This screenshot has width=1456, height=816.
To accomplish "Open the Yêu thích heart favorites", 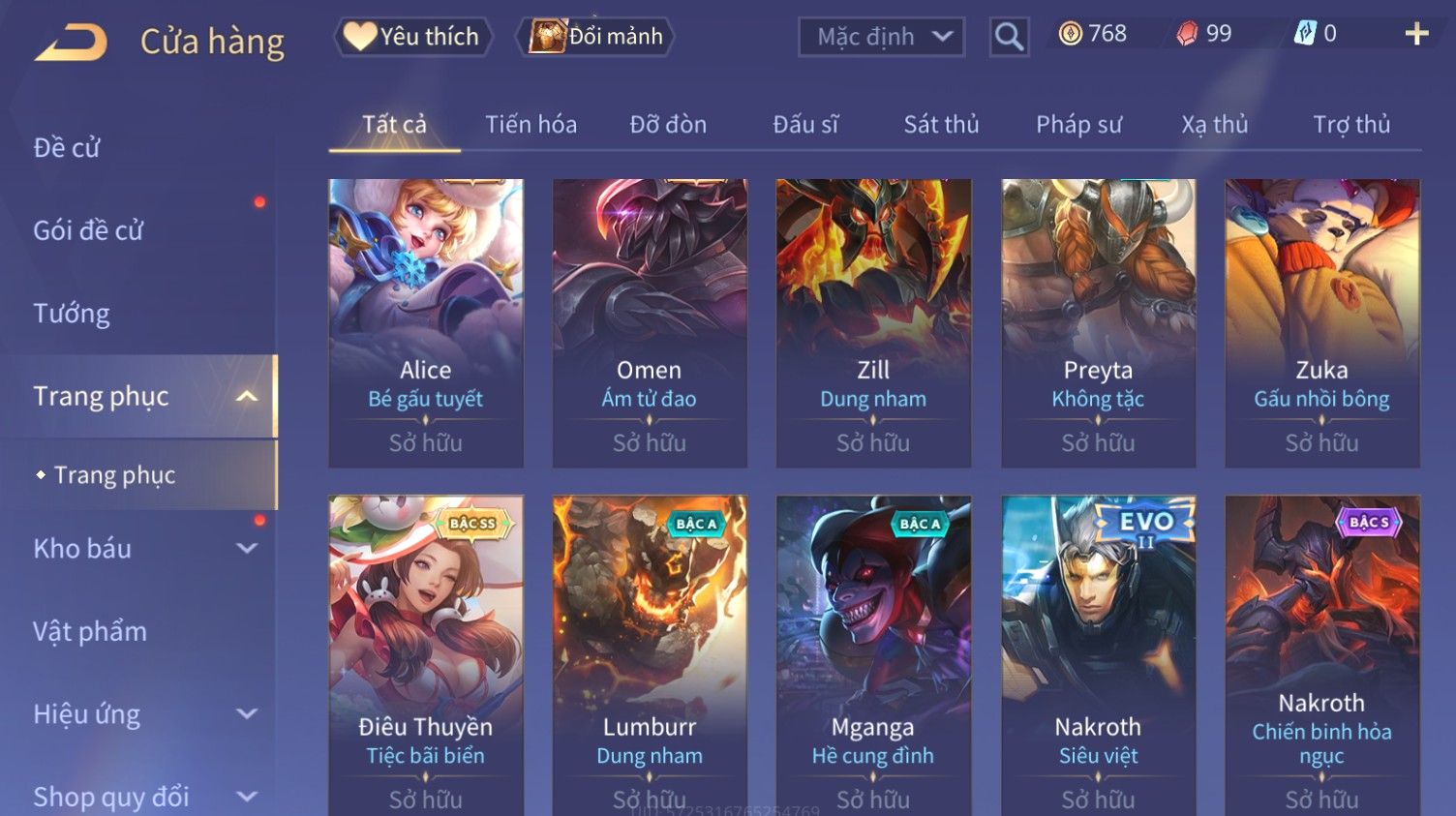I will click(413, 37).
